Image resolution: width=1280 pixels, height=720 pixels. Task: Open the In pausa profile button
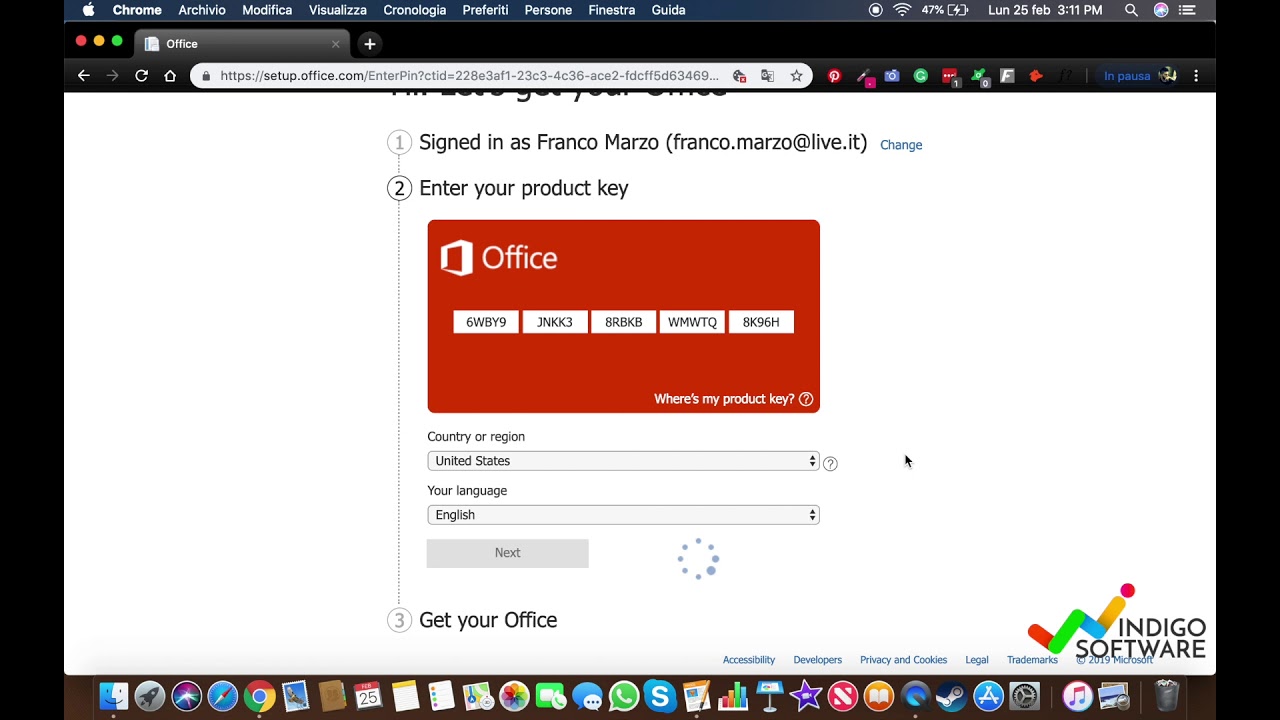(x=1139, y=76)
